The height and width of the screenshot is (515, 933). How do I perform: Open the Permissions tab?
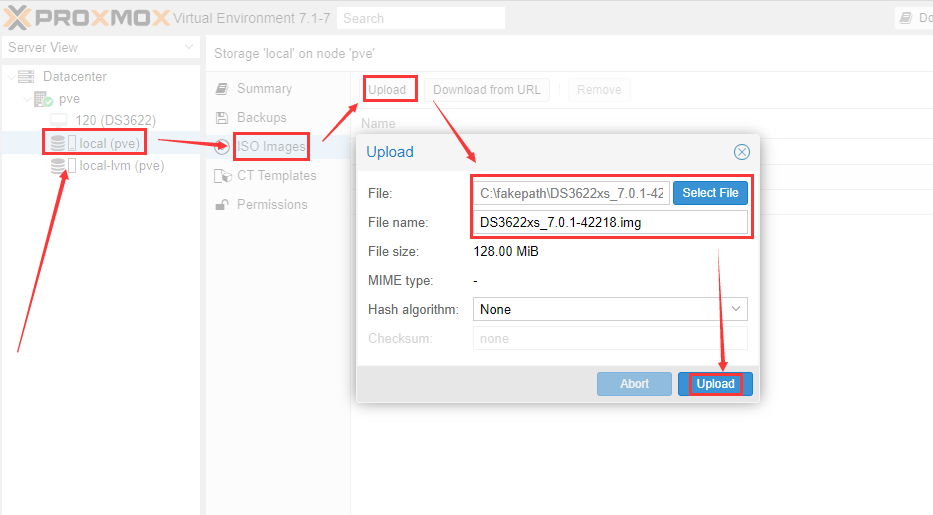[272, 205]
